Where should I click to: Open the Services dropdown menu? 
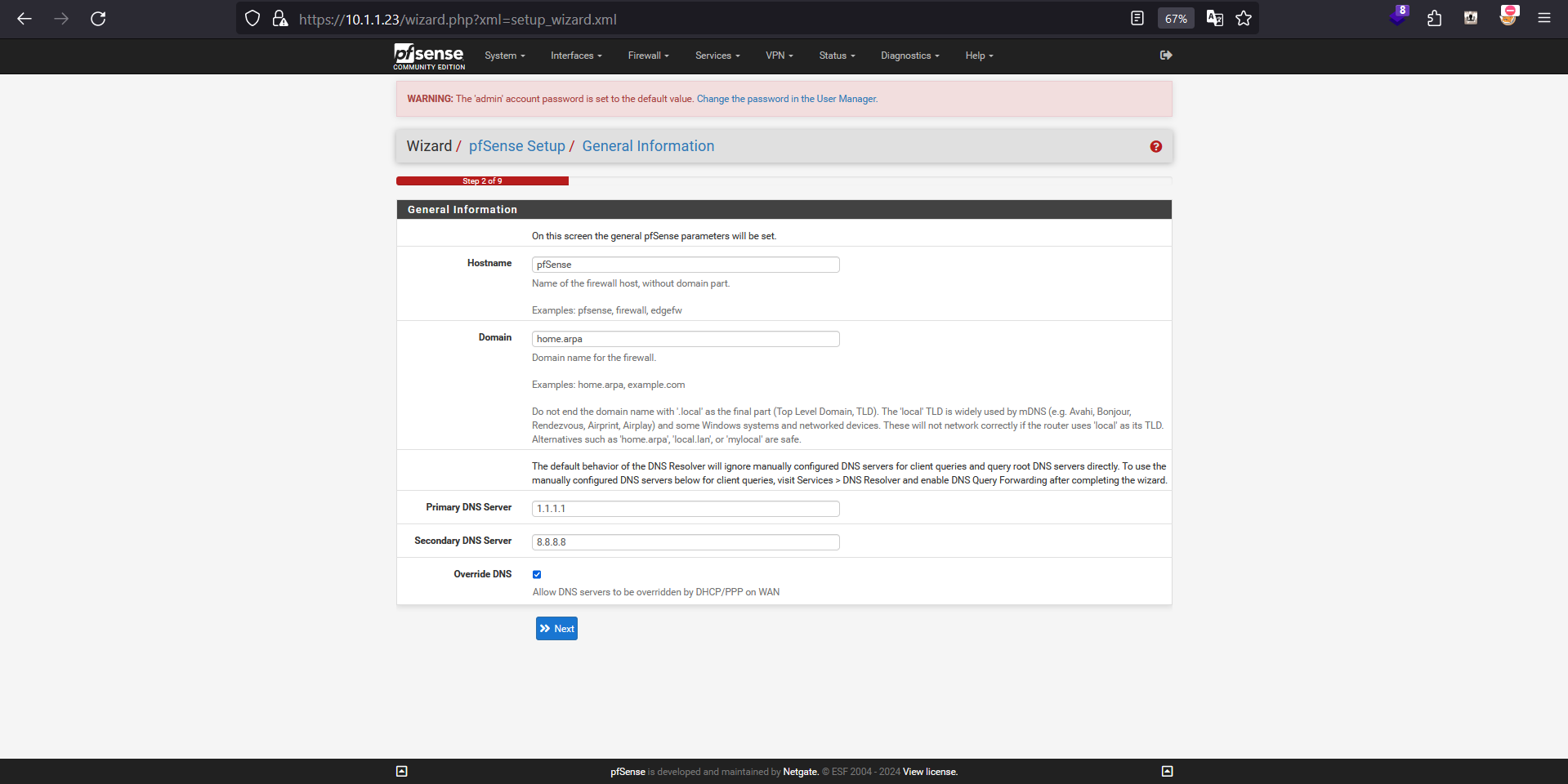pyautogui.click(x=717, y=56)
